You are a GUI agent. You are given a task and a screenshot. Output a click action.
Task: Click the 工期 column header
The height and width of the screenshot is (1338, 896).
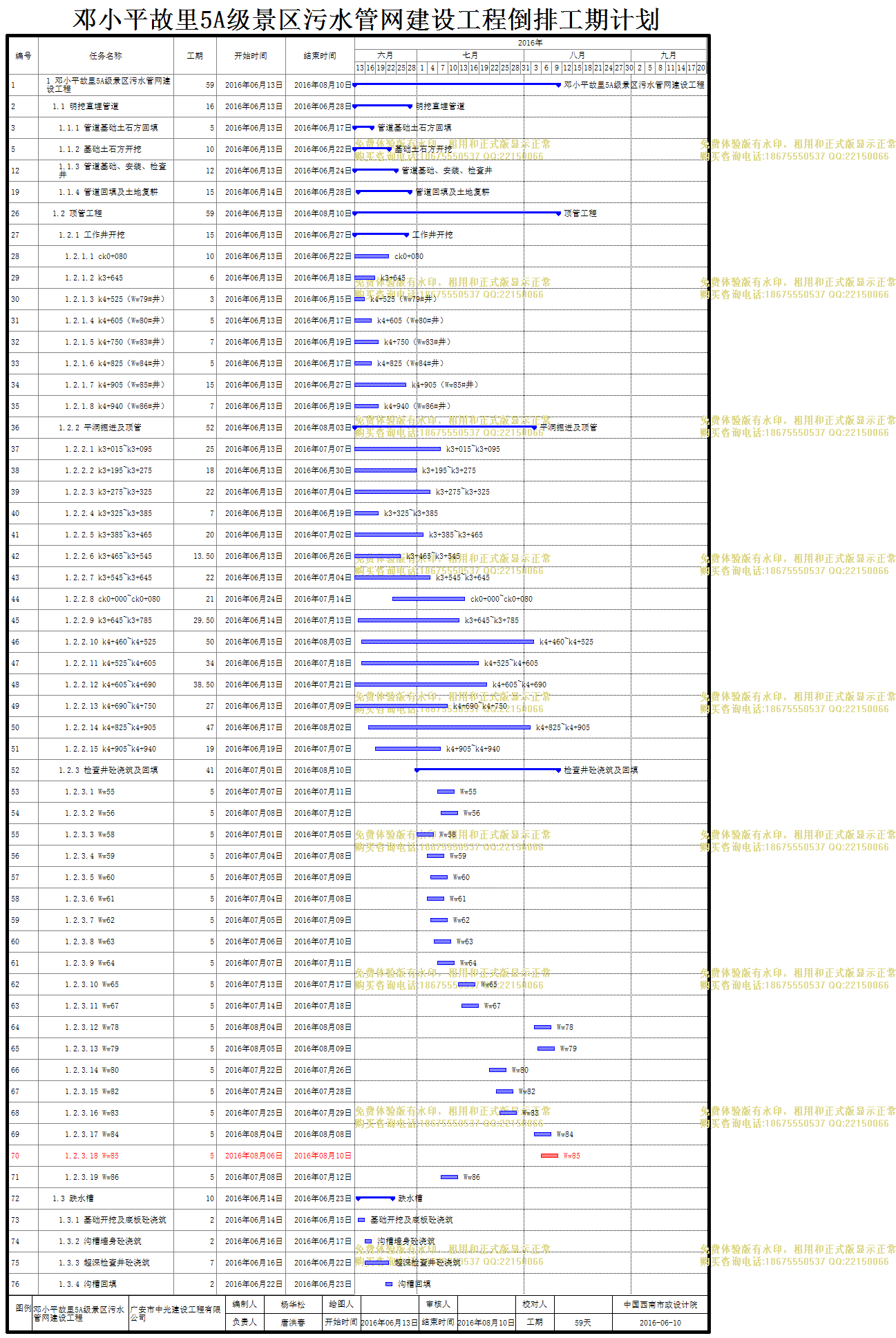(x=195, y=56)
